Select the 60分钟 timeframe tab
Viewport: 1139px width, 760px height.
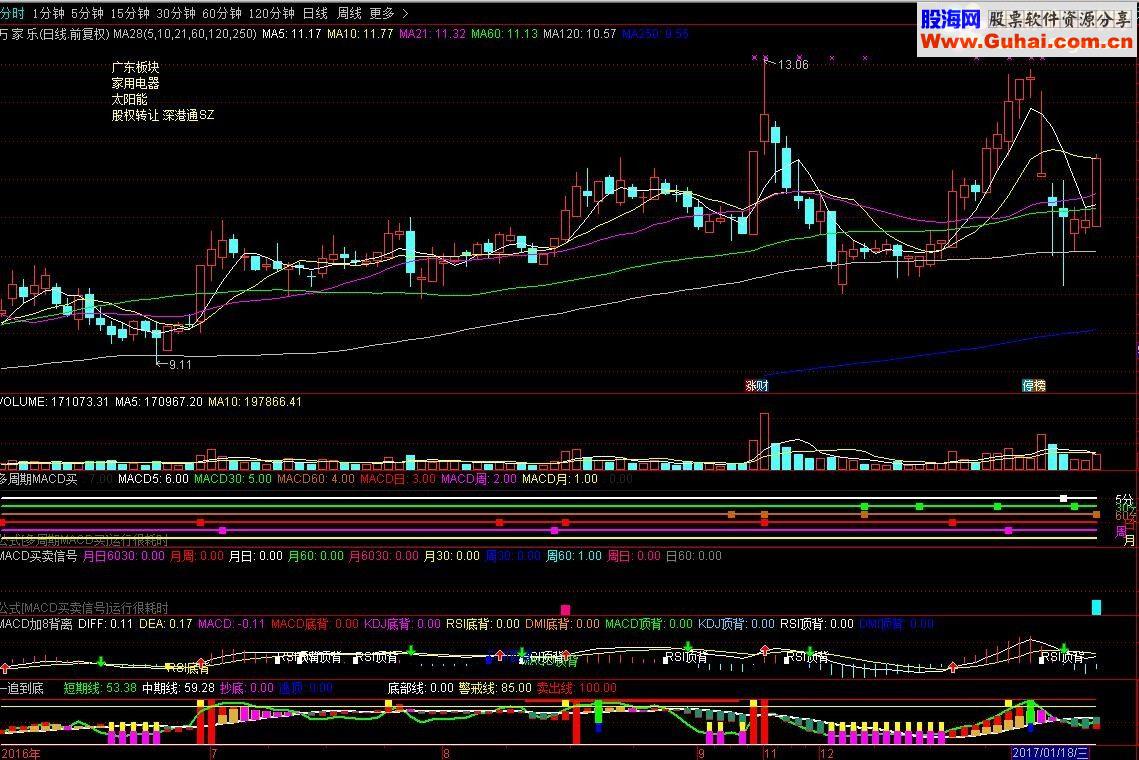pyautogui.click(x=222, y=13)
